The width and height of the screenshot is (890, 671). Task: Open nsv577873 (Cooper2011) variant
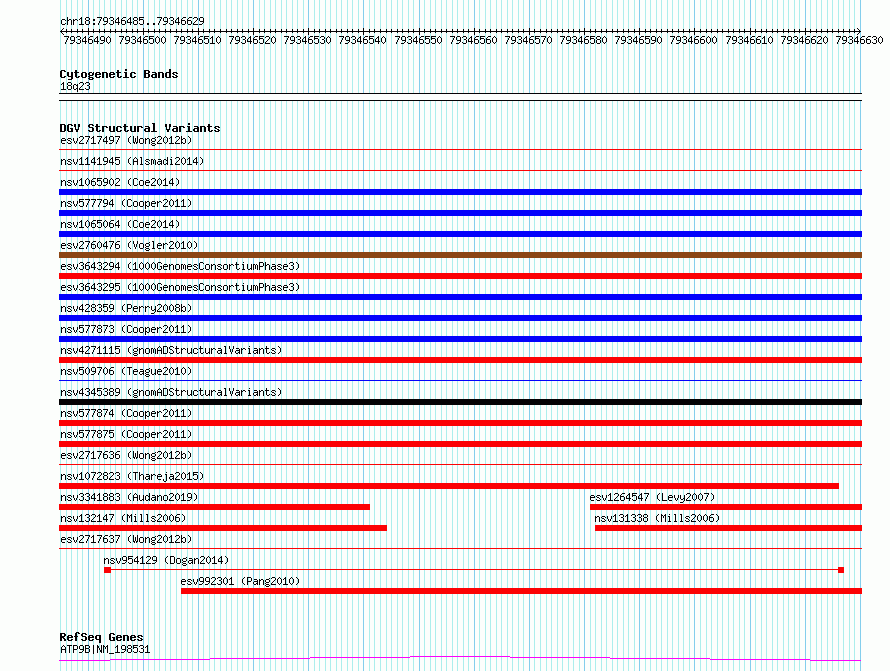[x=126, y=329]
